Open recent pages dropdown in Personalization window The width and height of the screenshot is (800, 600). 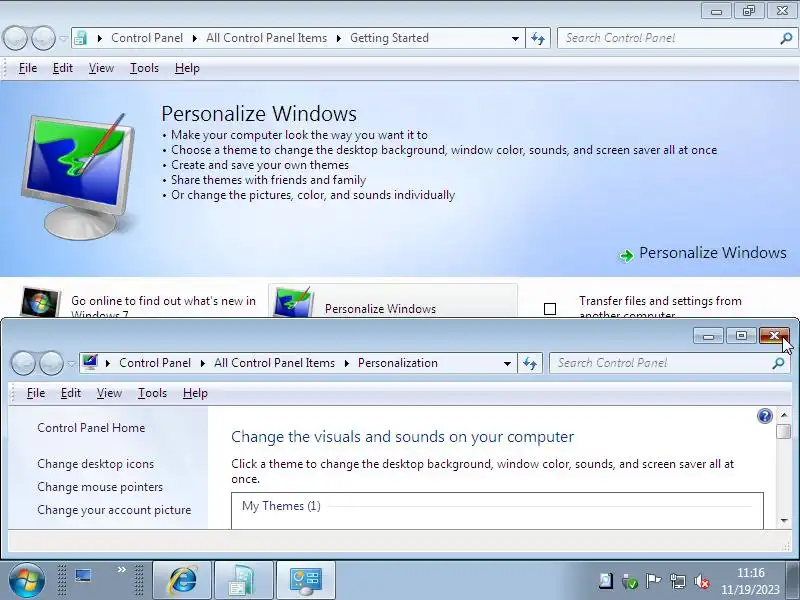pyautogui.click(x=71, y=363)
